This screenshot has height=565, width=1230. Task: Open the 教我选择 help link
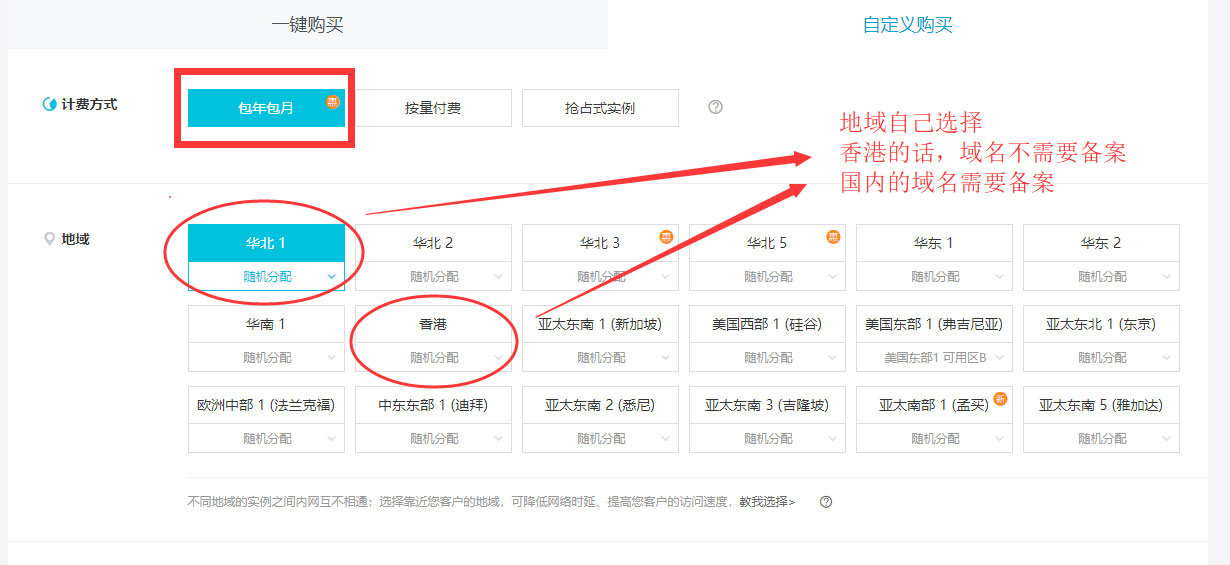pyautogui.click(x=767, y=502)
